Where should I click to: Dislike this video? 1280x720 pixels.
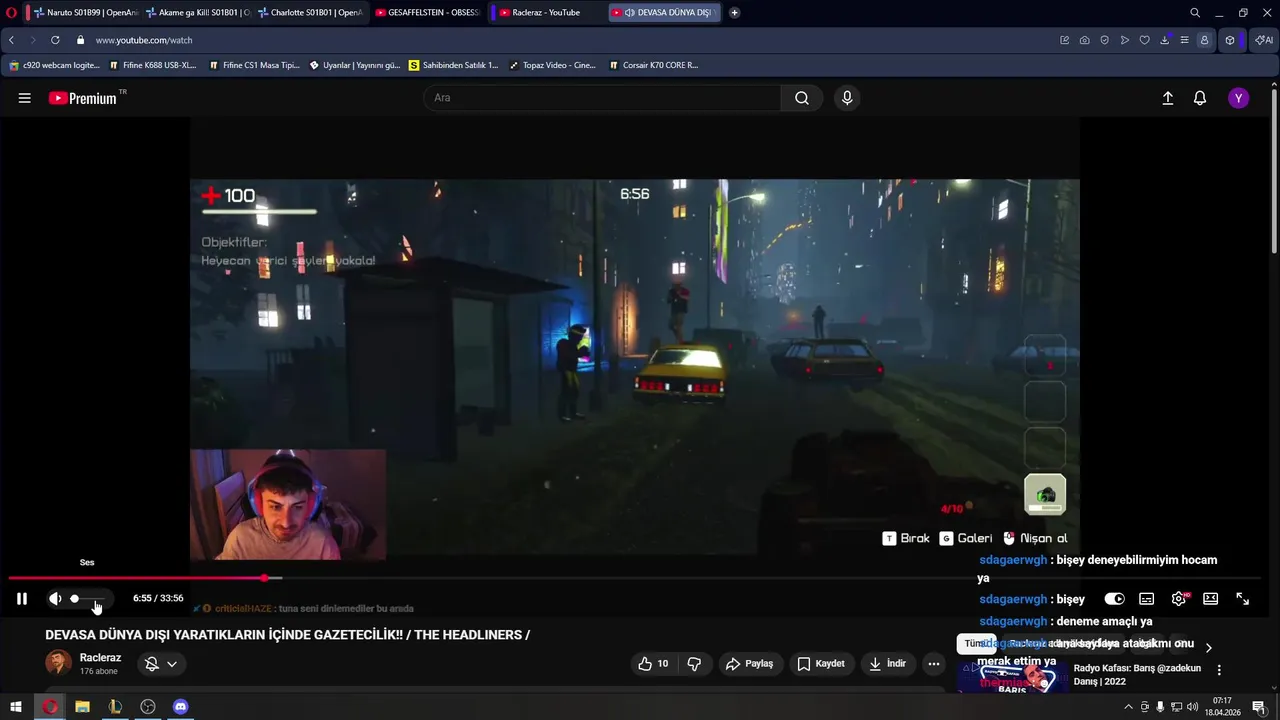pyautogui.click(x=694, y=664)
